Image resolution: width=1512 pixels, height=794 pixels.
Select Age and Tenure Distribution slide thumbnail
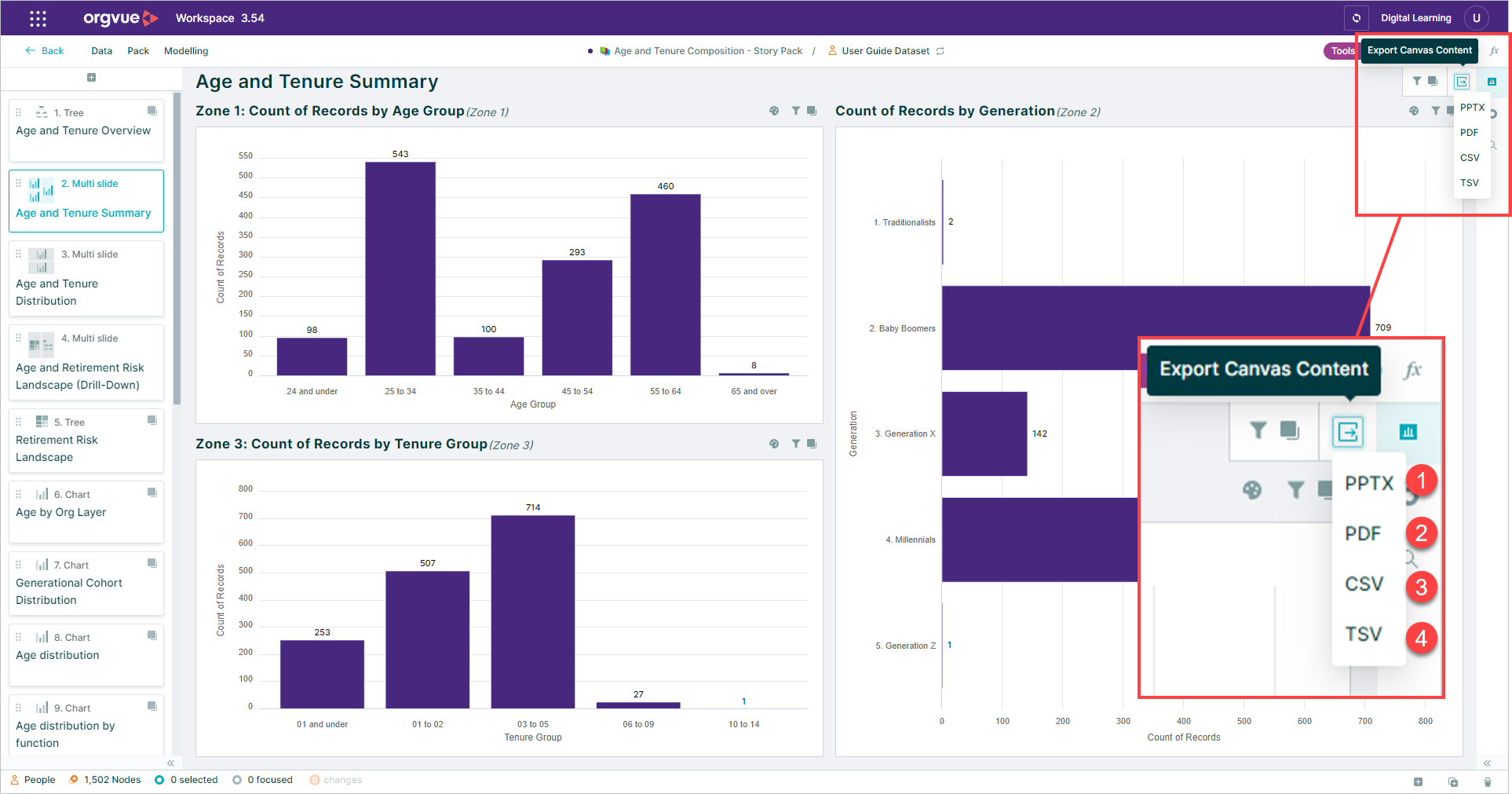[86, 278]
